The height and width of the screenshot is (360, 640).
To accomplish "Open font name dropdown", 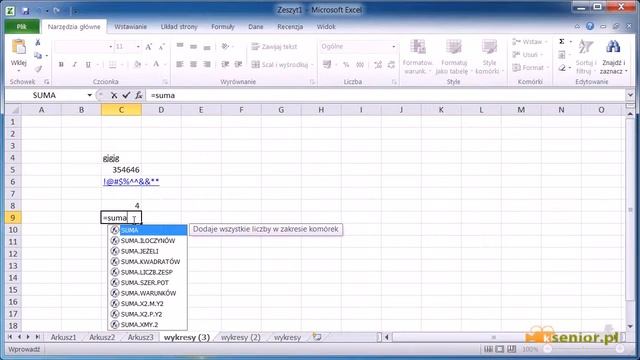I will [110, 47].
